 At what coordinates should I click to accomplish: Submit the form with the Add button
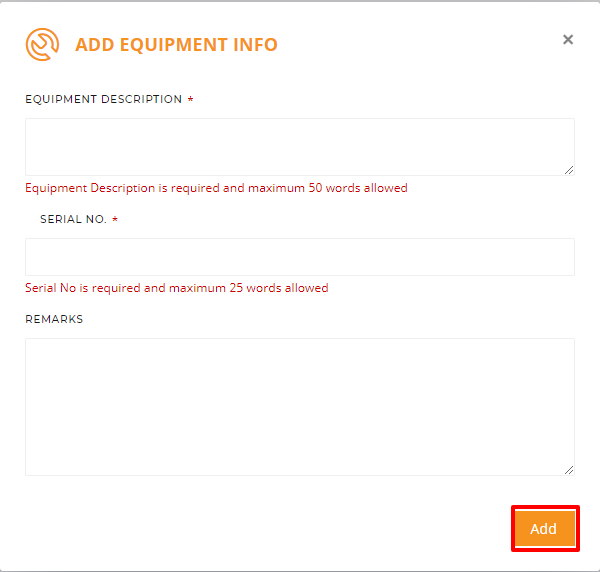[x=545, y=528]
